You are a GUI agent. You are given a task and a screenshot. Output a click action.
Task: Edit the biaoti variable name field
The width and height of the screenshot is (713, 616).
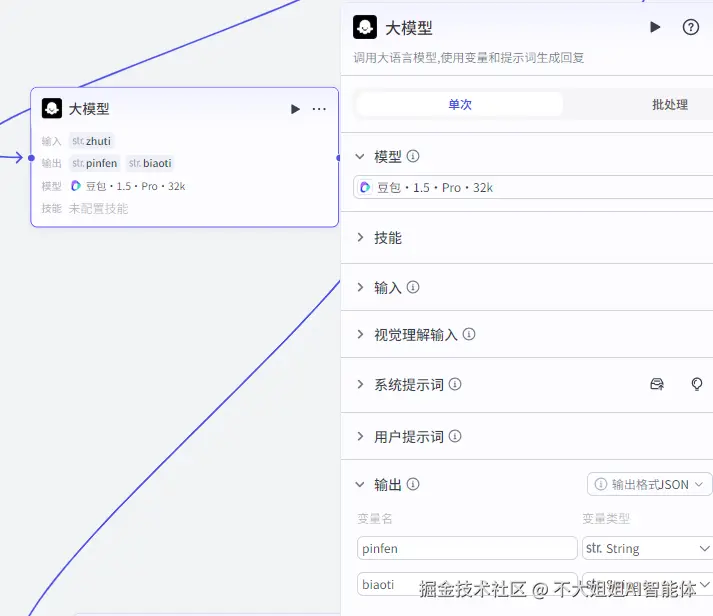(x=467, y=584)
